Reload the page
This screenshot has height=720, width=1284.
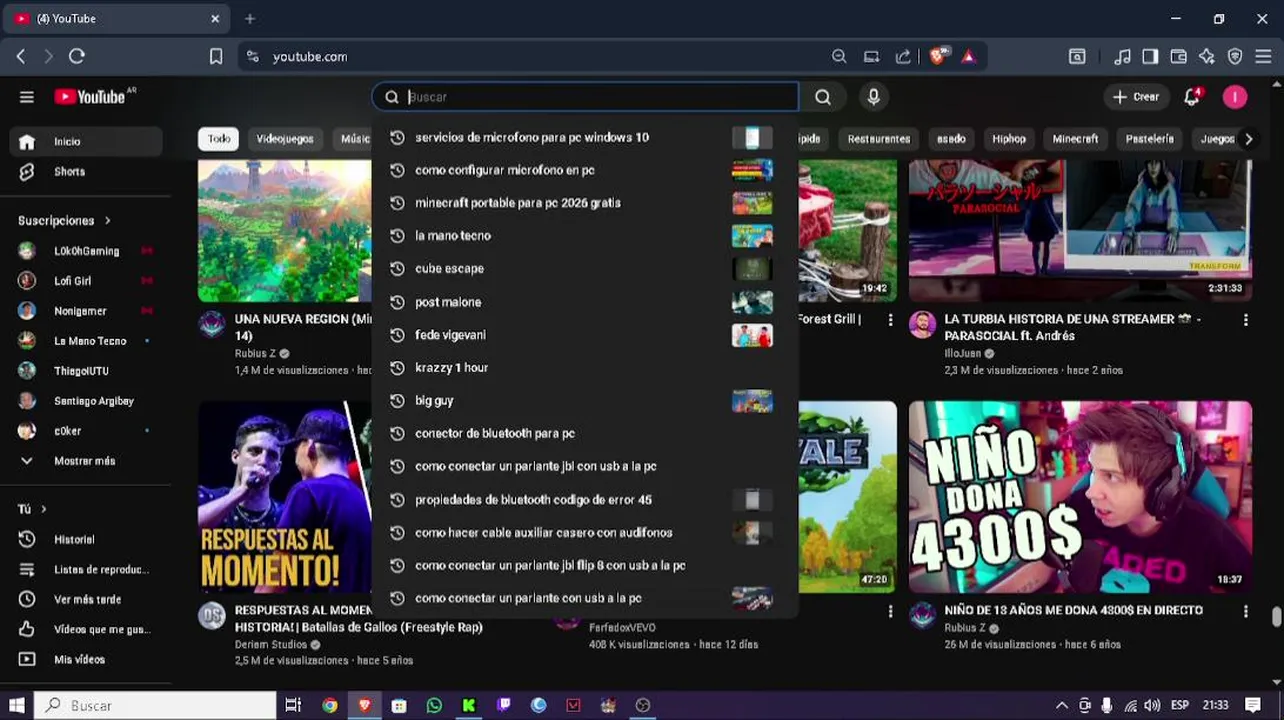[77, 57]
